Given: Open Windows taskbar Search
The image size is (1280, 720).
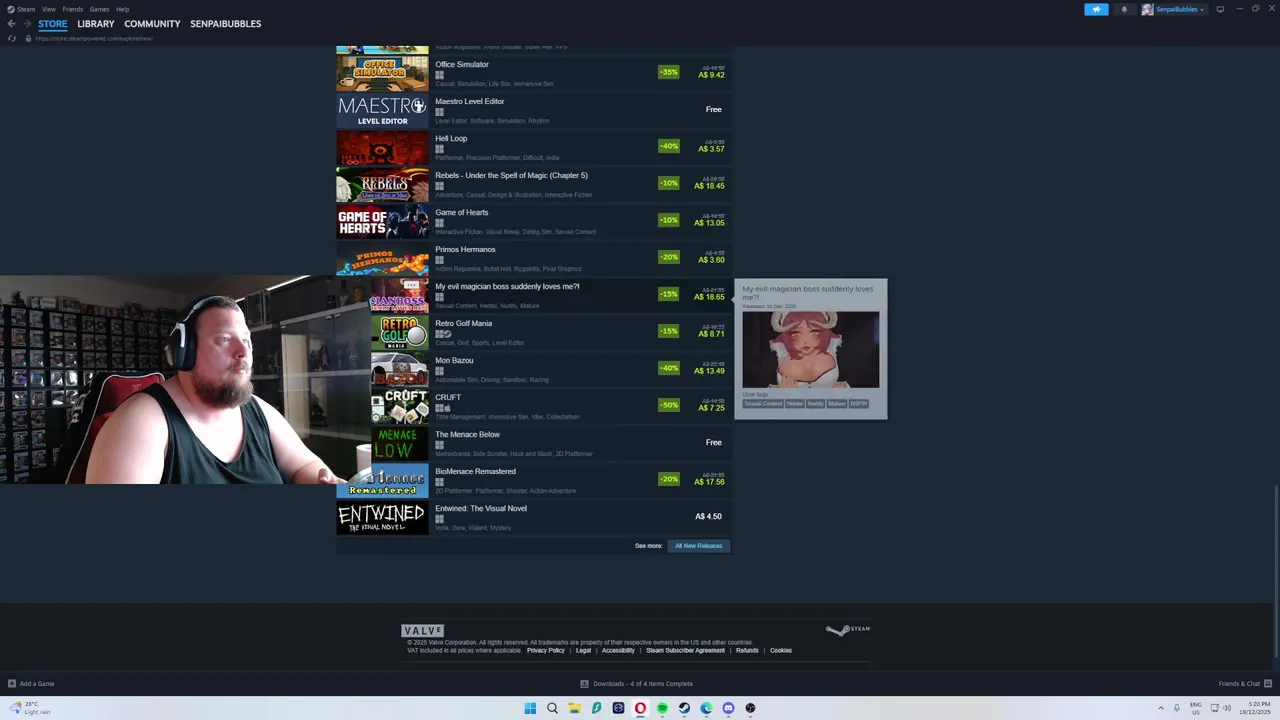Looking at the screenshot, I should (x=552, y=708).
